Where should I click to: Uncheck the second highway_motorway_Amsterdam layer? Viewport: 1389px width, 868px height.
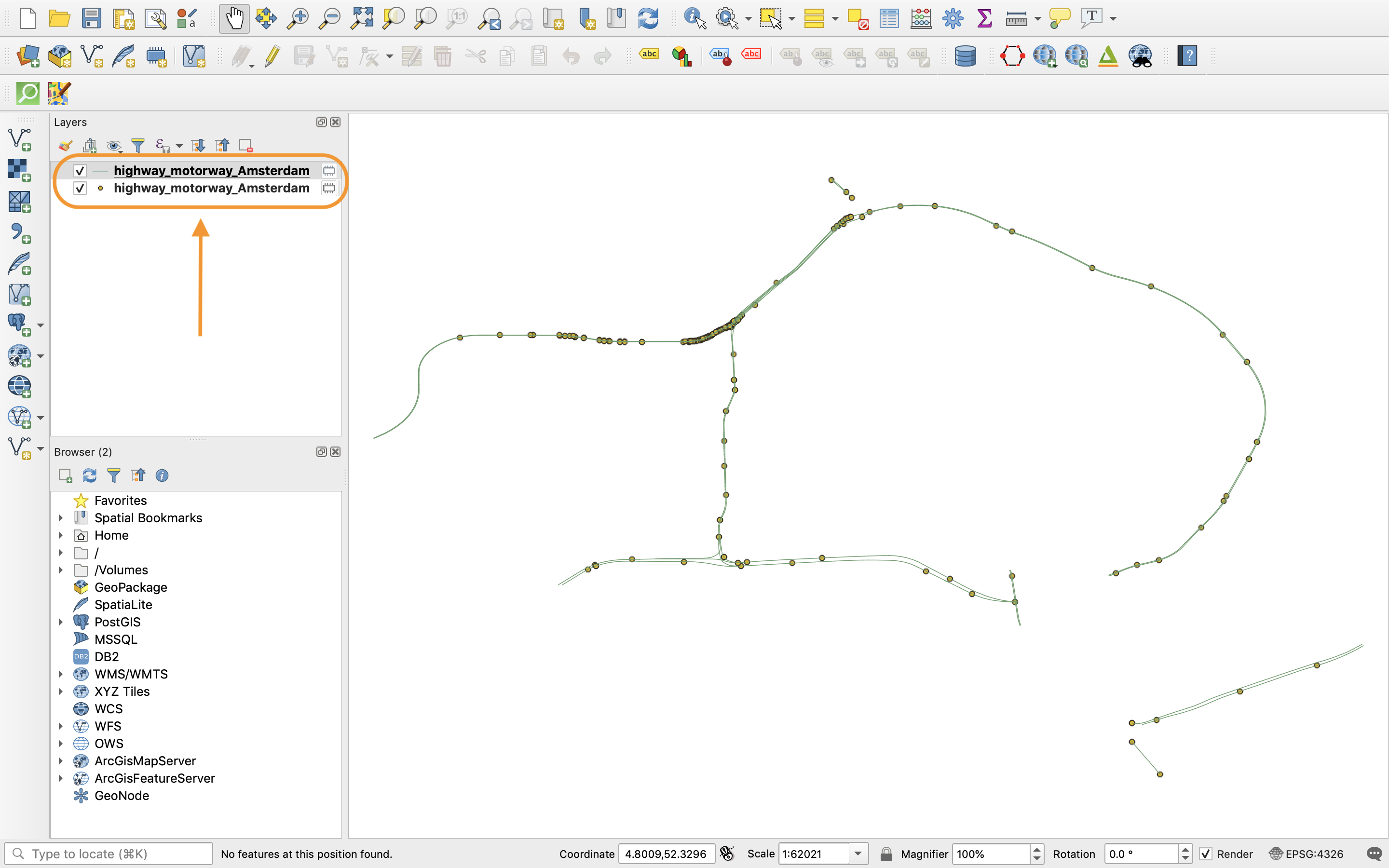click(79, 188)
